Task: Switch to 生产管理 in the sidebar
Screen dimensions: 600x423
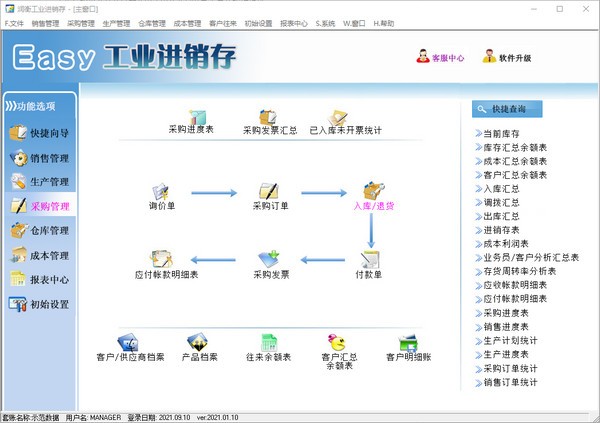Action: tap(39, 181)
